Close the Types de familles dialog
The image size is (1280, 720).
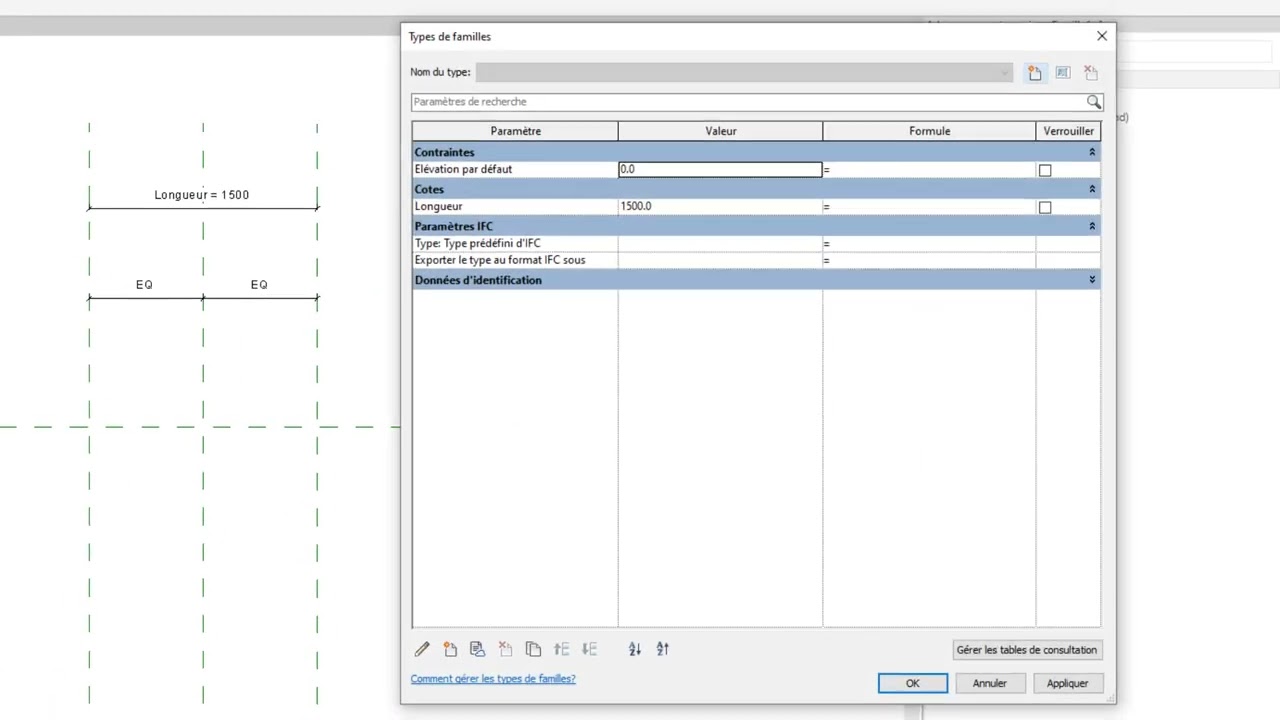[1102, 36]
